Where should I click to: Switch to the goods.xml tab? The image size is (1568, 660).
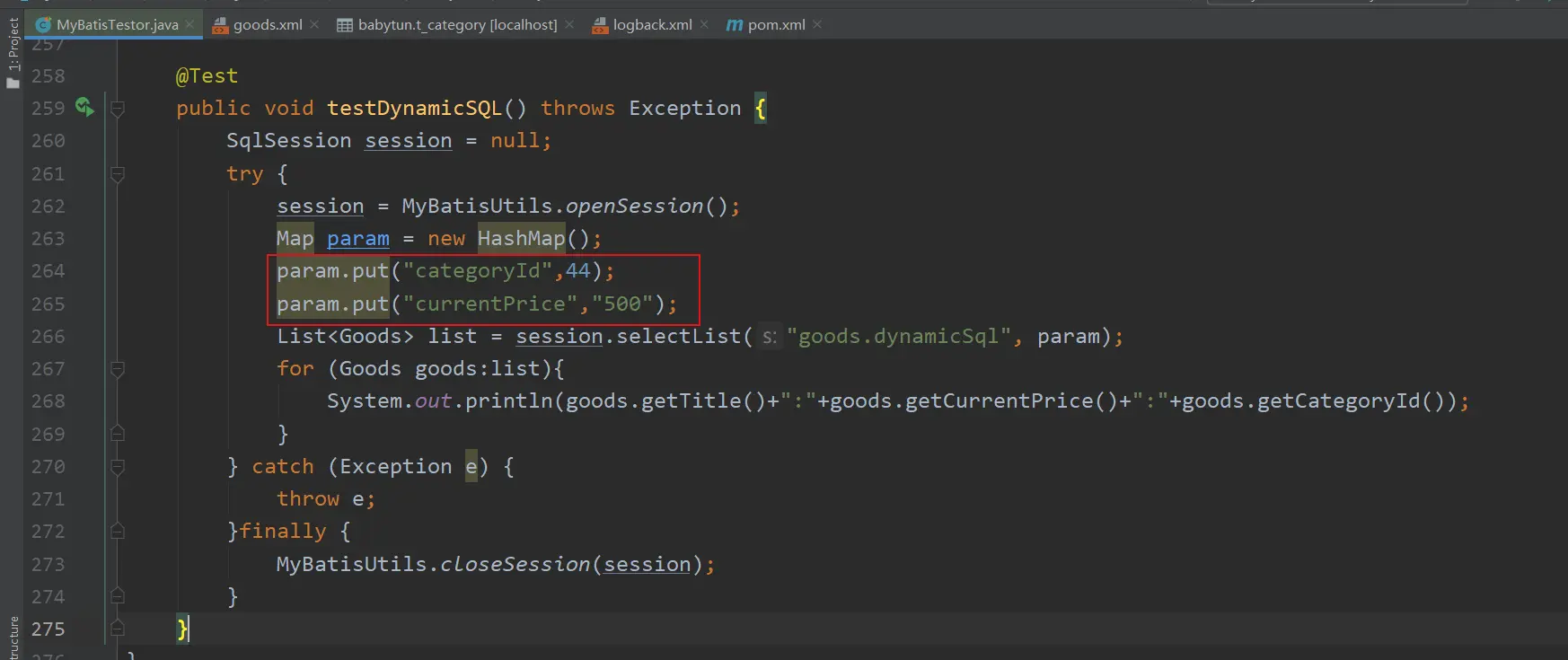pos(267,25)
